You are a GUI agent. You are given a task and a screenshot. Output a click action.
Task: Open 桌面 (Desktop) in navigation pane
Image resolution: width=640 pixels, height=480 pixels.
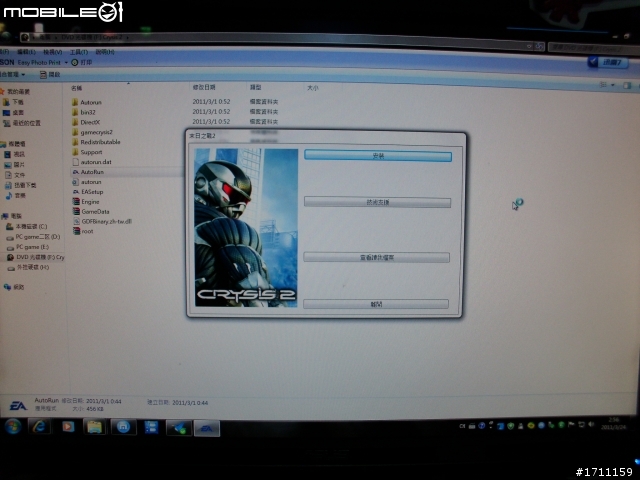pyautogui.click(x=13, y=113)
